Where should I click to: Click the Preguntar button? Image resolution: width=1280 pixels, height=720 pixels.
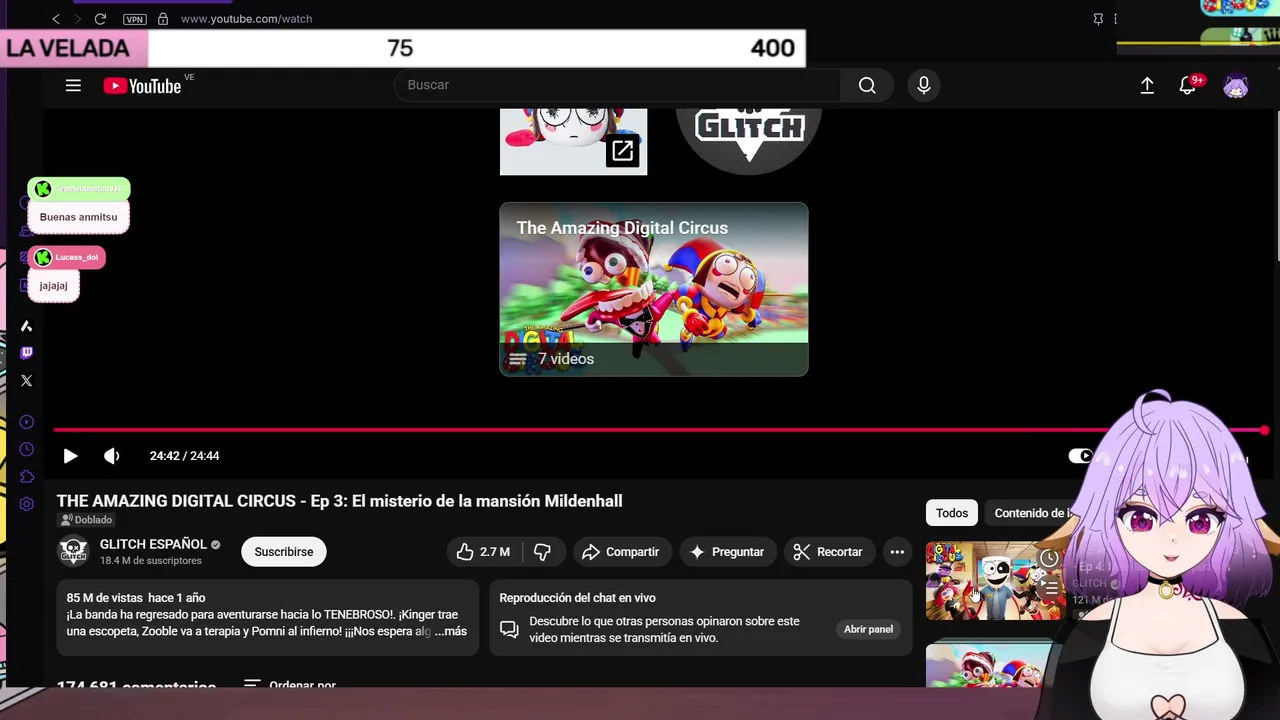[727, 552]
